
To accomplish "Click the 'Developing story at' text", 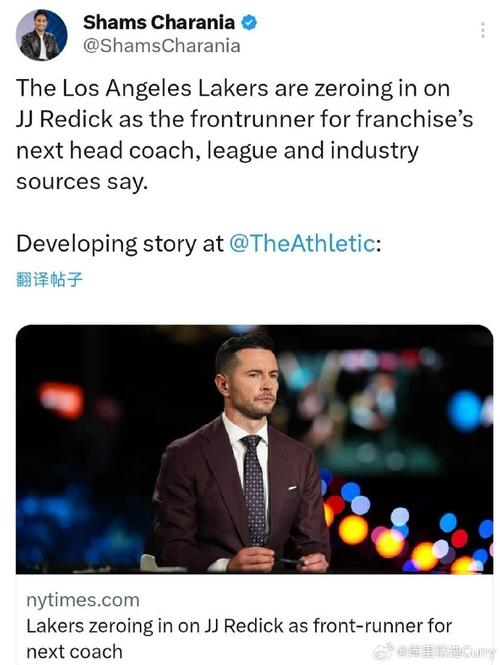I will (120, 244).
